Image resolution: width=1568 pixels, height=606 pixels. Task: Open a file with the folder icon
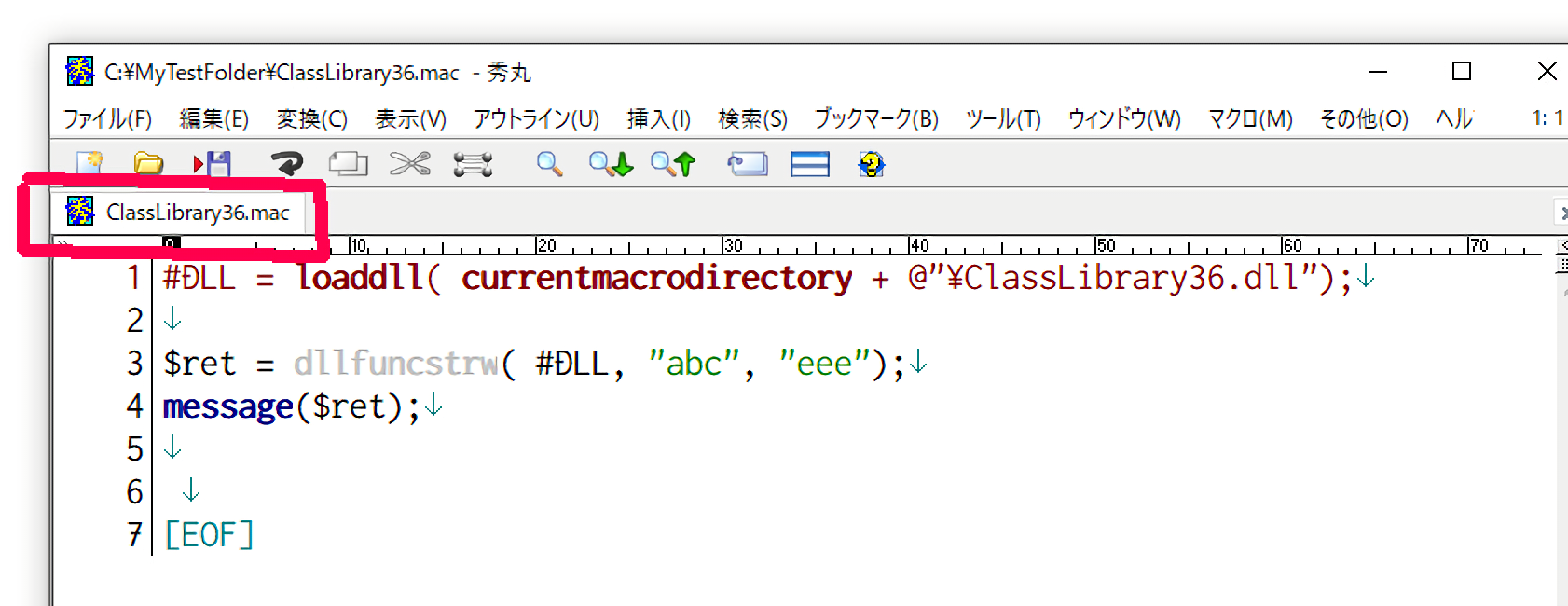(148, 165)
